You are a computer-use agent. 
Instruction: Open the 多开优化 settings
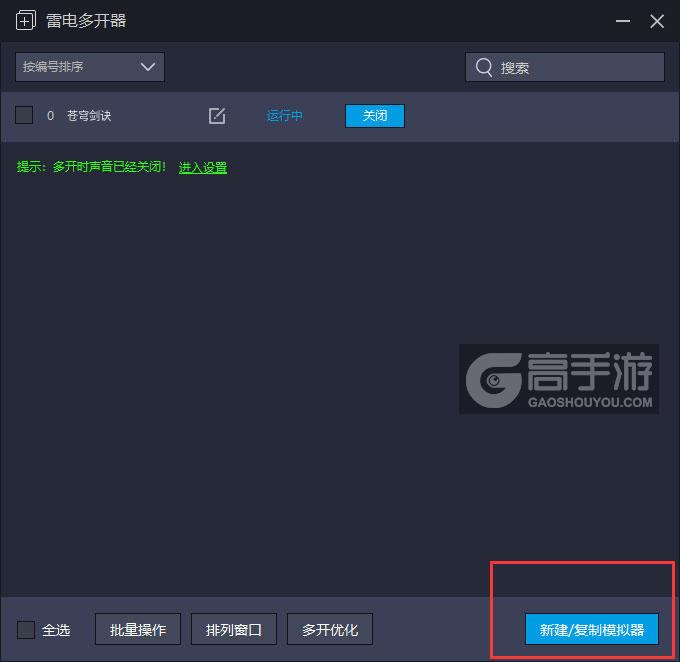click(330, 629)
